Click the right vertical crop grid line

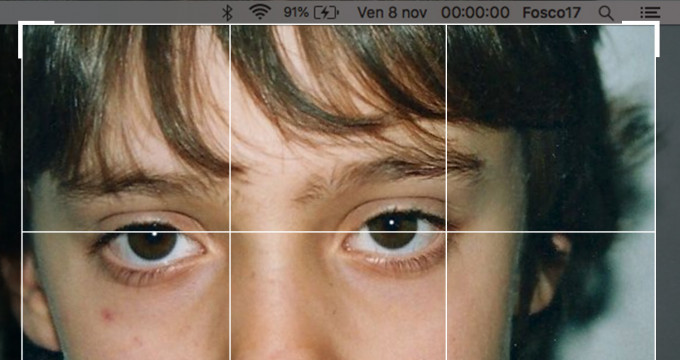(x=447, y=192)
